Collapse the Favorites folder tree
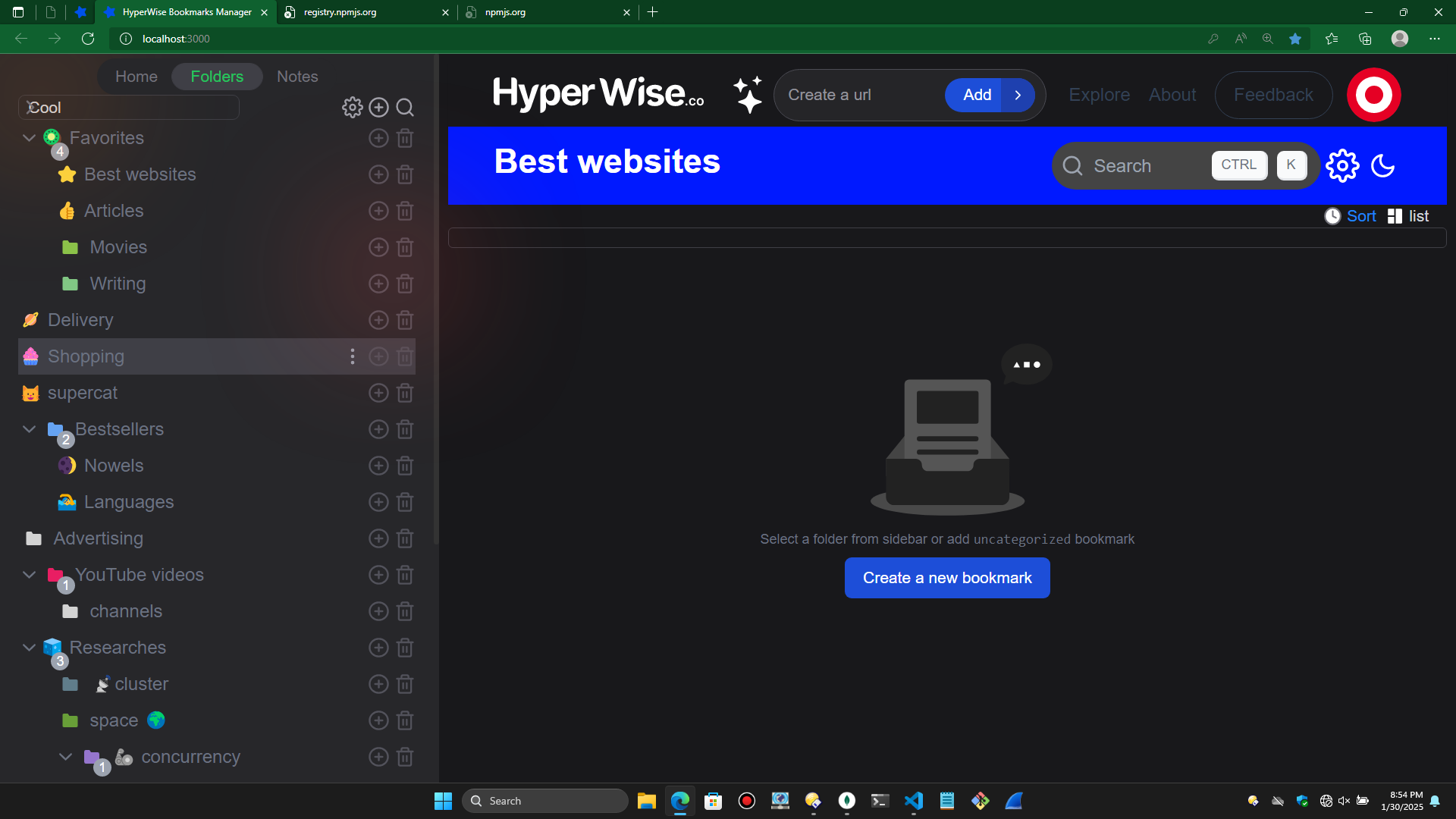 click(x=29, y=138)
